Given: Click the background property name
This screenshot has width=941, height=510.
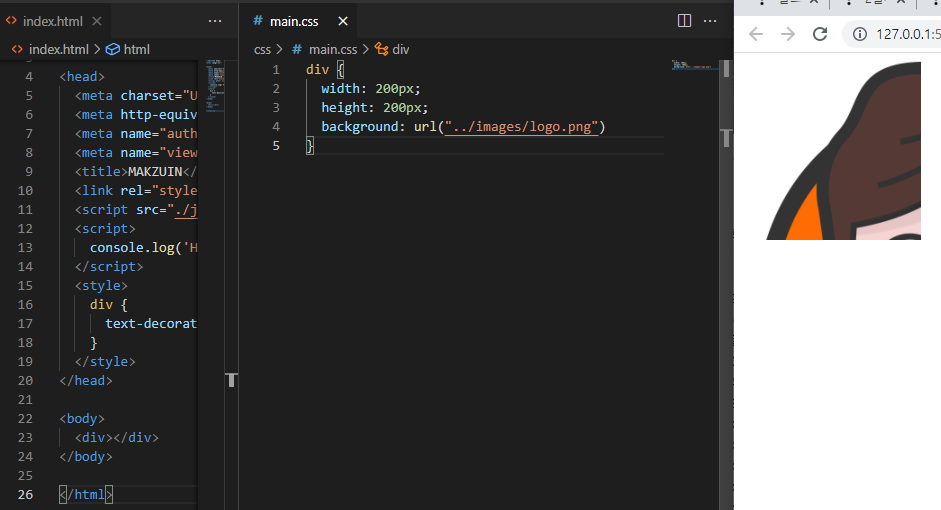Looking at the screenshot, I should tap(359, 127).
